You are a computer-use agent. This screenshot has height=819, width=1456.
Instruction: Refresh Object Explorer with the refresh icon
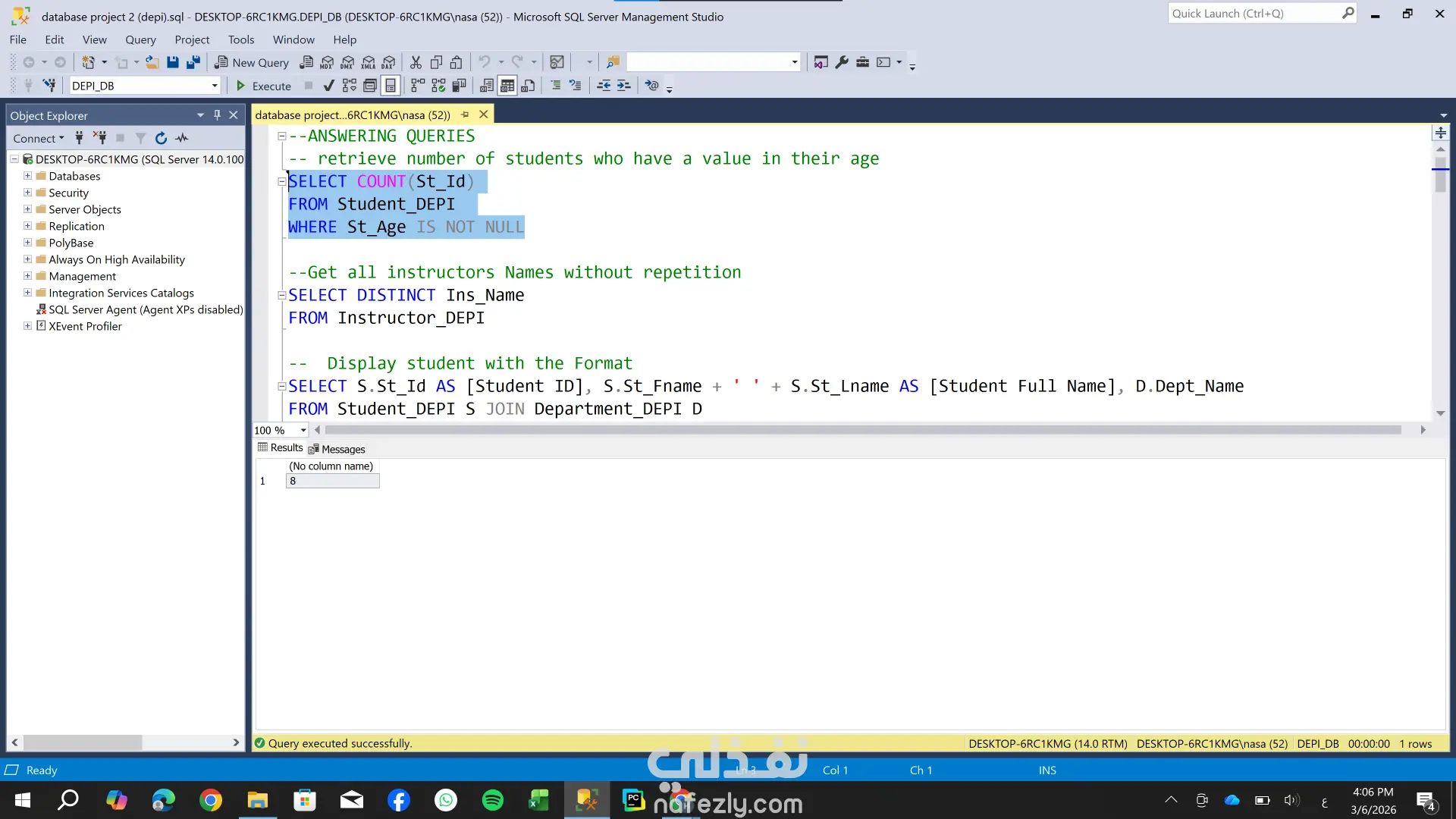[161, 138]
